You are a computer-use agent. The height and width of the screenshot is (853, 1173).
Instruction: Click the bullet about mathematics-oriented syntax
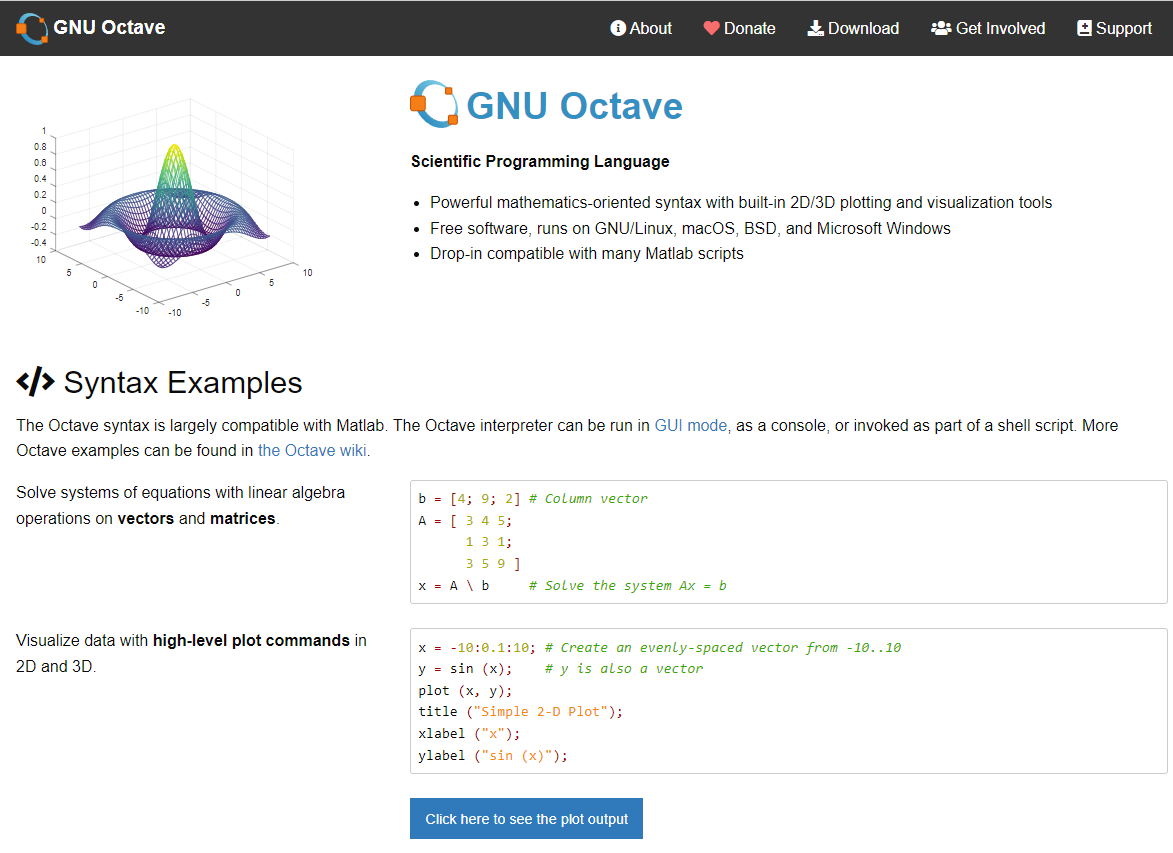pyautogui.click(x=741, y=203)
